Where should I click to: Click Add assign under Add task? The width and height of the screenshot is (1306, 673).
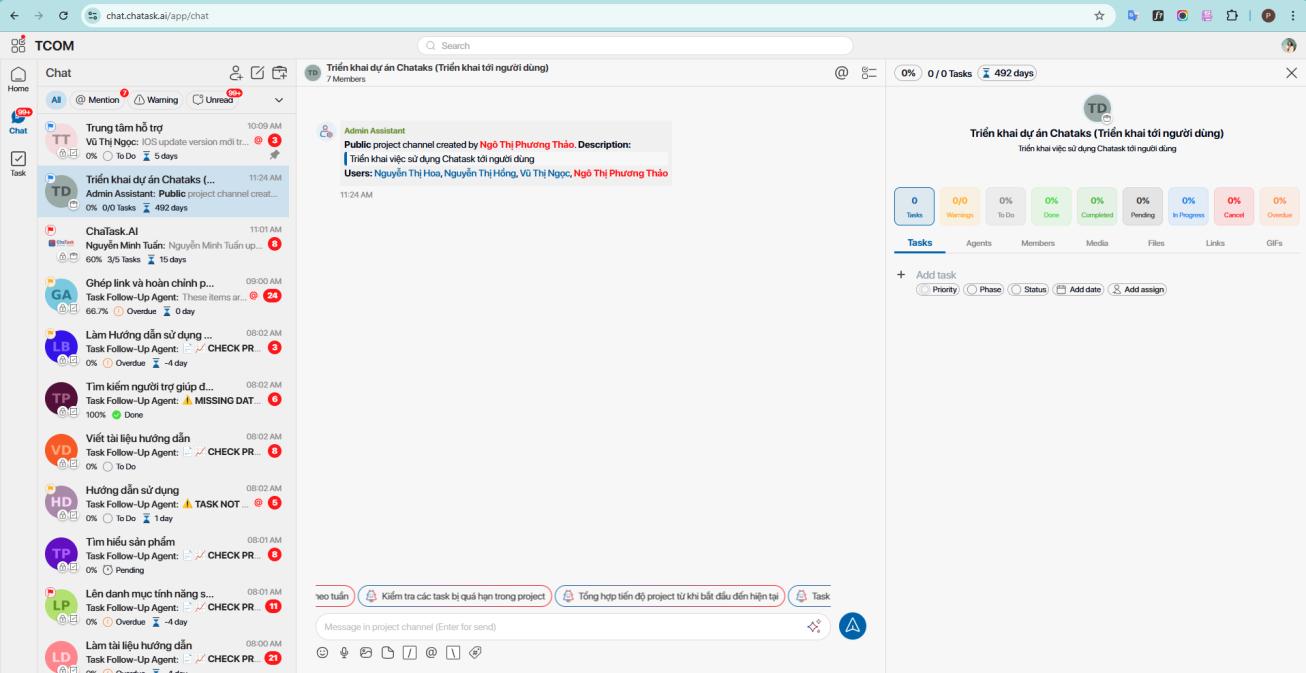(1137, 289)
